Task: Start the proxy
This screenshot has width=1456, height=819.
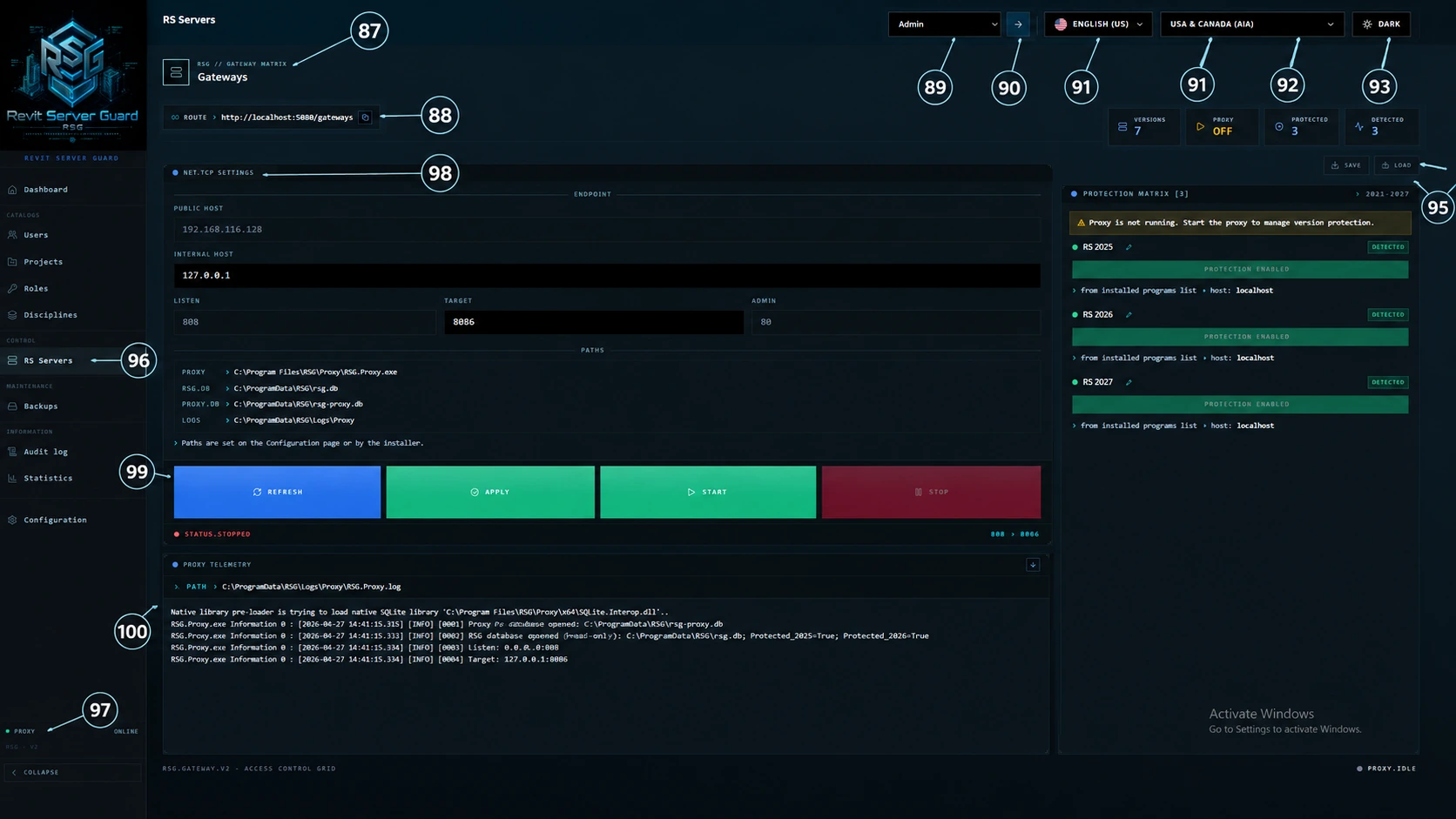Action: tap(708, 492)
